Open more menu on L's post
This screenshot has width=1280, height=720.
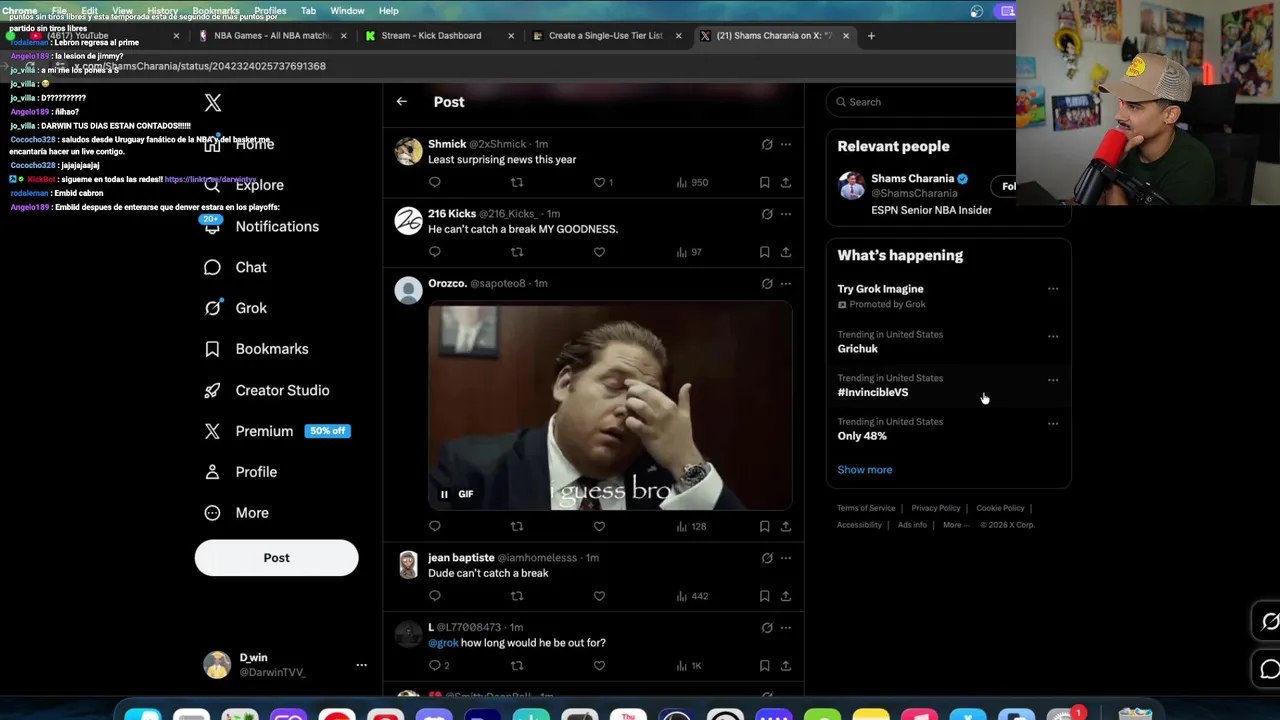point(786,628)
